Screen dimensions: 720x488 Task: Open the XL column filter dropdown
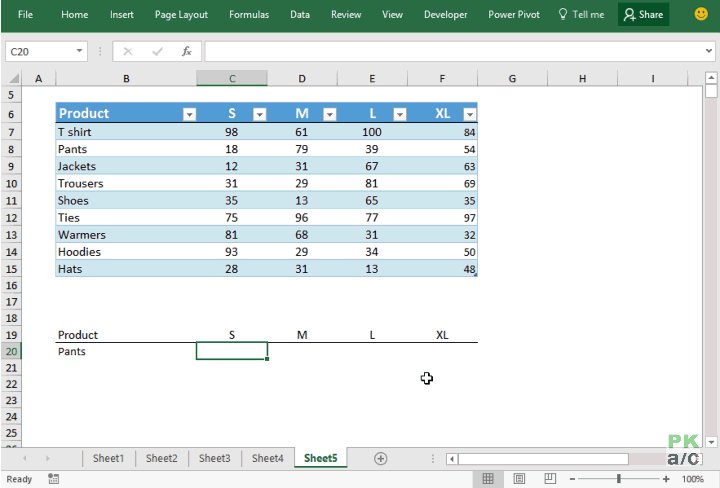tap(470, 114)
